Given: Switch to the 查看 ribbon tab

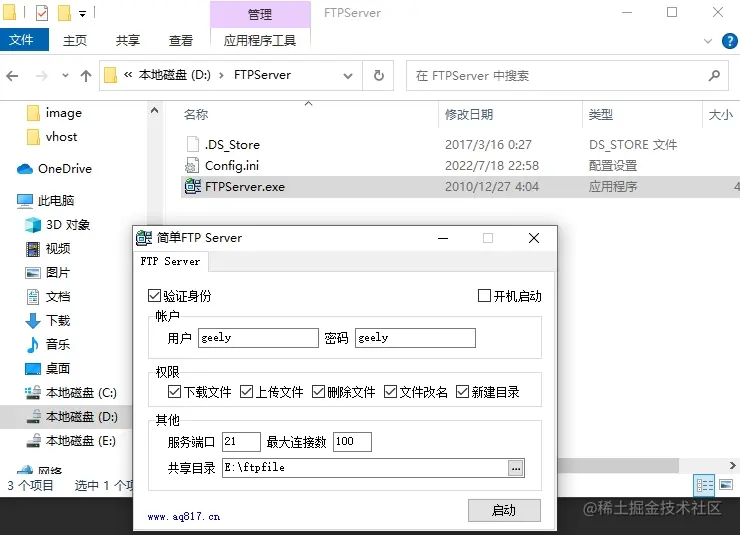Looking at the screenshot, I should pos(181,41).
